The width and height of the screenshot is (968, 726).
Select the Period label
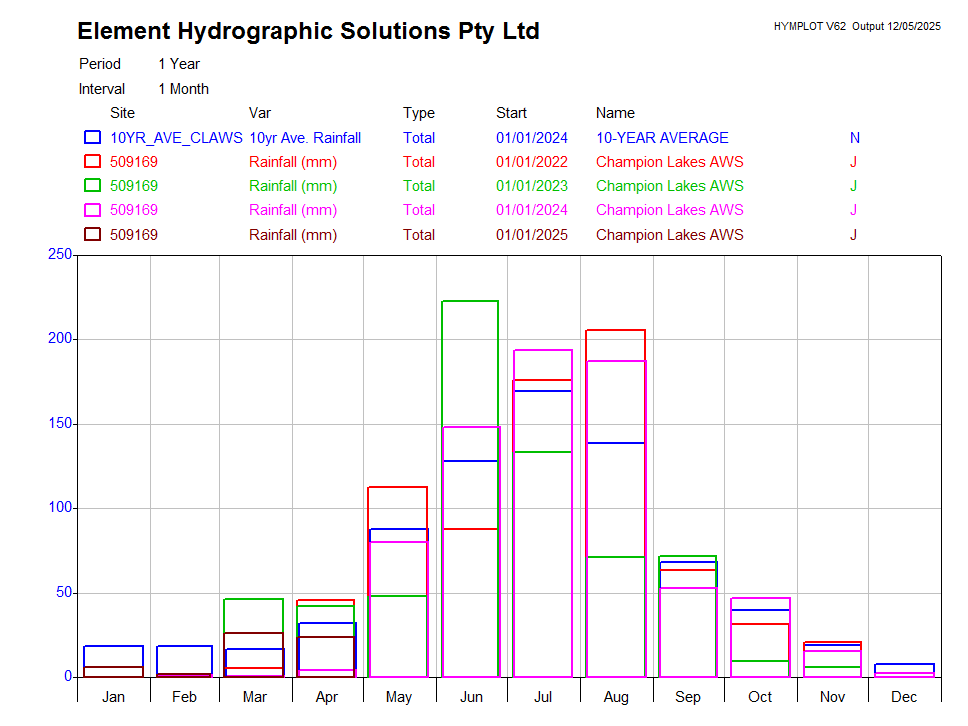pyautogui.click(x=100, y=64)
